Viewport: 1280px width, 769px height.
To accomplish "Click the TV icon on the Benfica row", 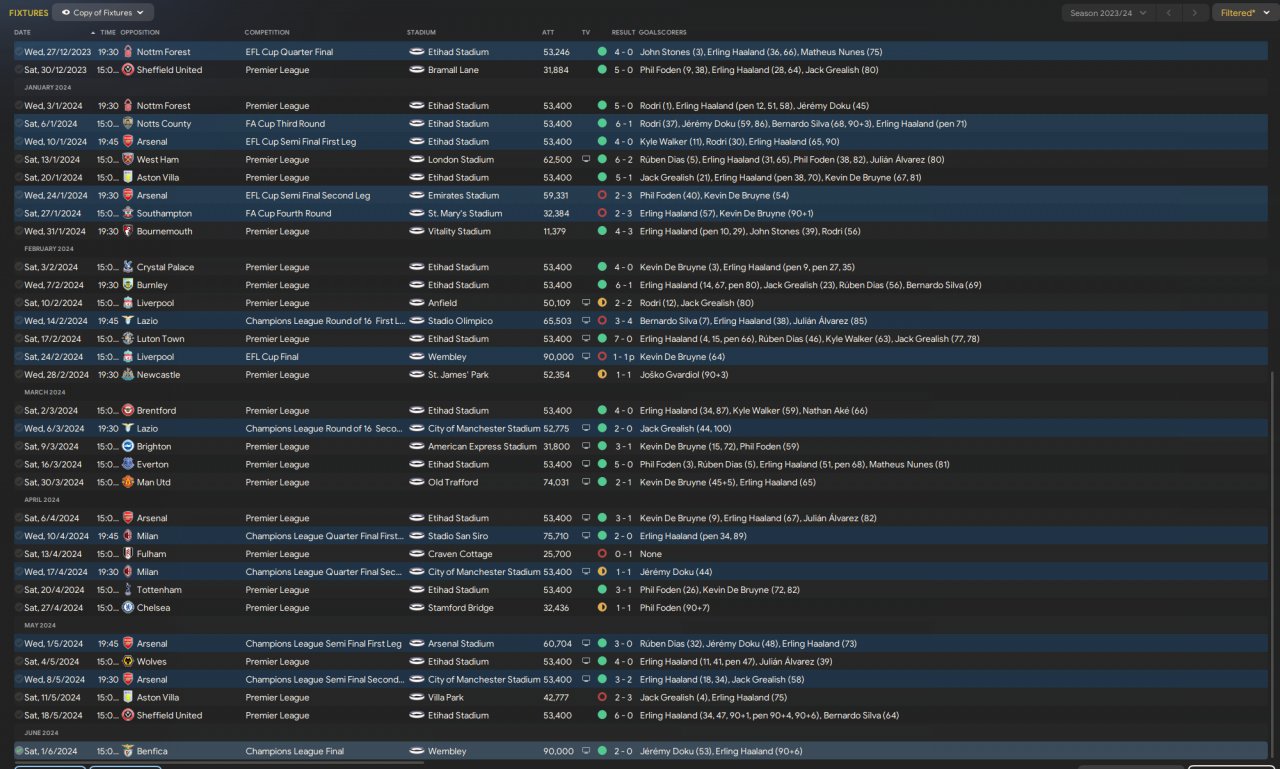I will coord(586,752).
